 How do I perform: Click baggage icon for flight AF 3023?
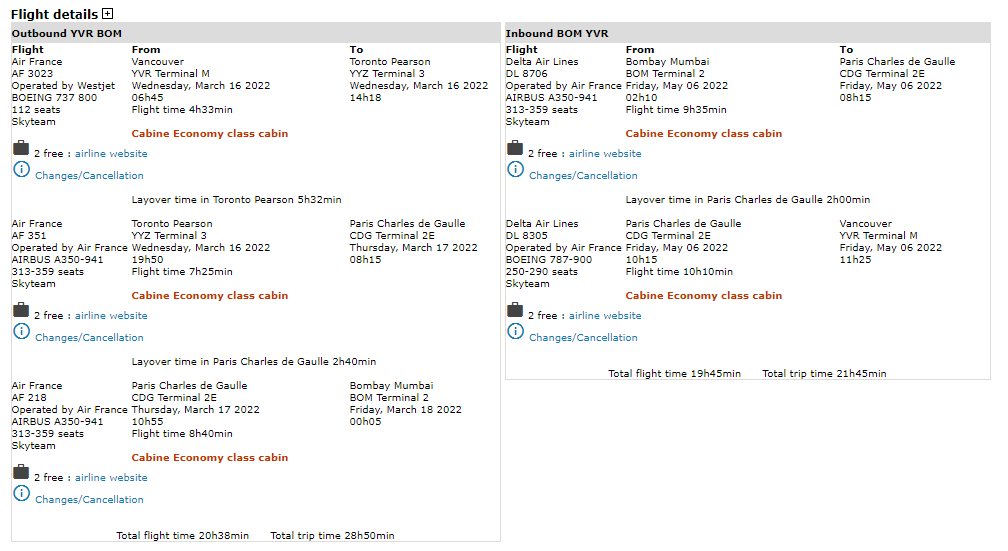(21, 149)
